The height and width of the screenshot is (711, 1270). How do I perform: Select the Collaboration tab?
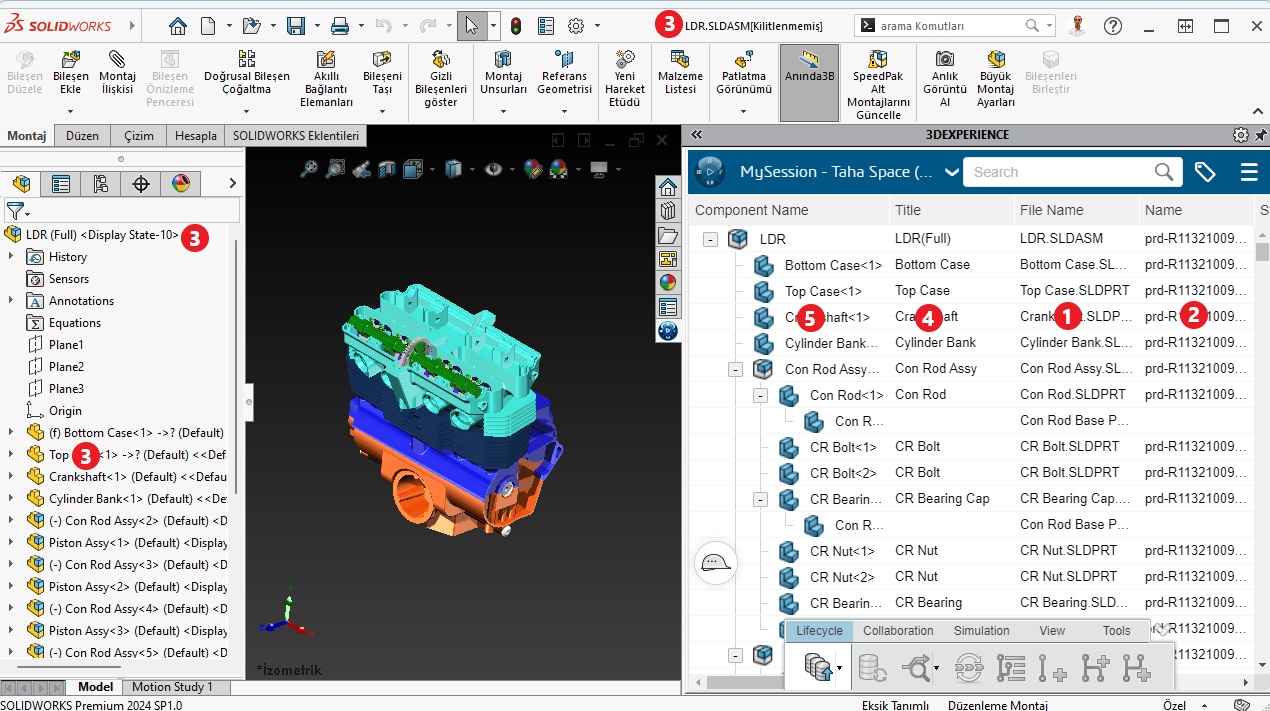[x=898, y=631]
